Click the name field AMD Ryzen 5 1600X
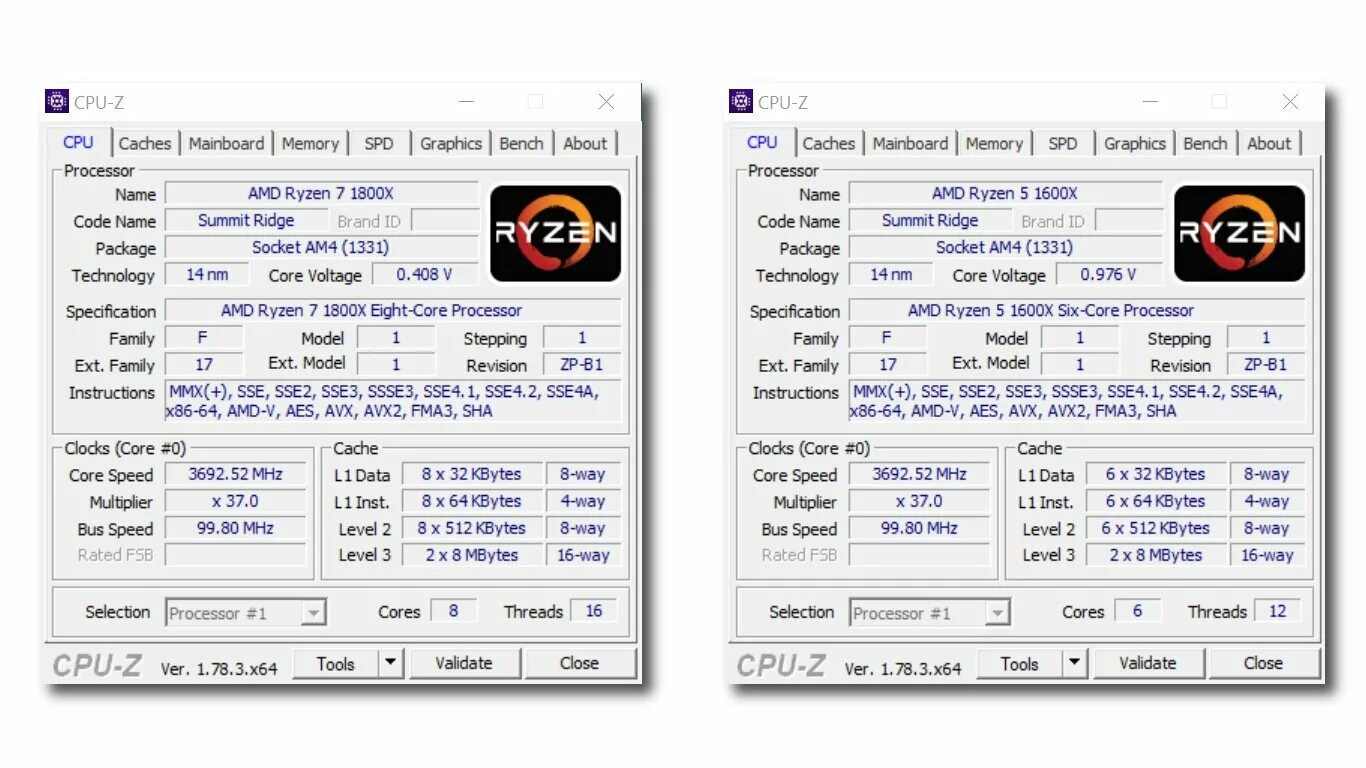This screenshot has height=768, width=1366. 1006,194
